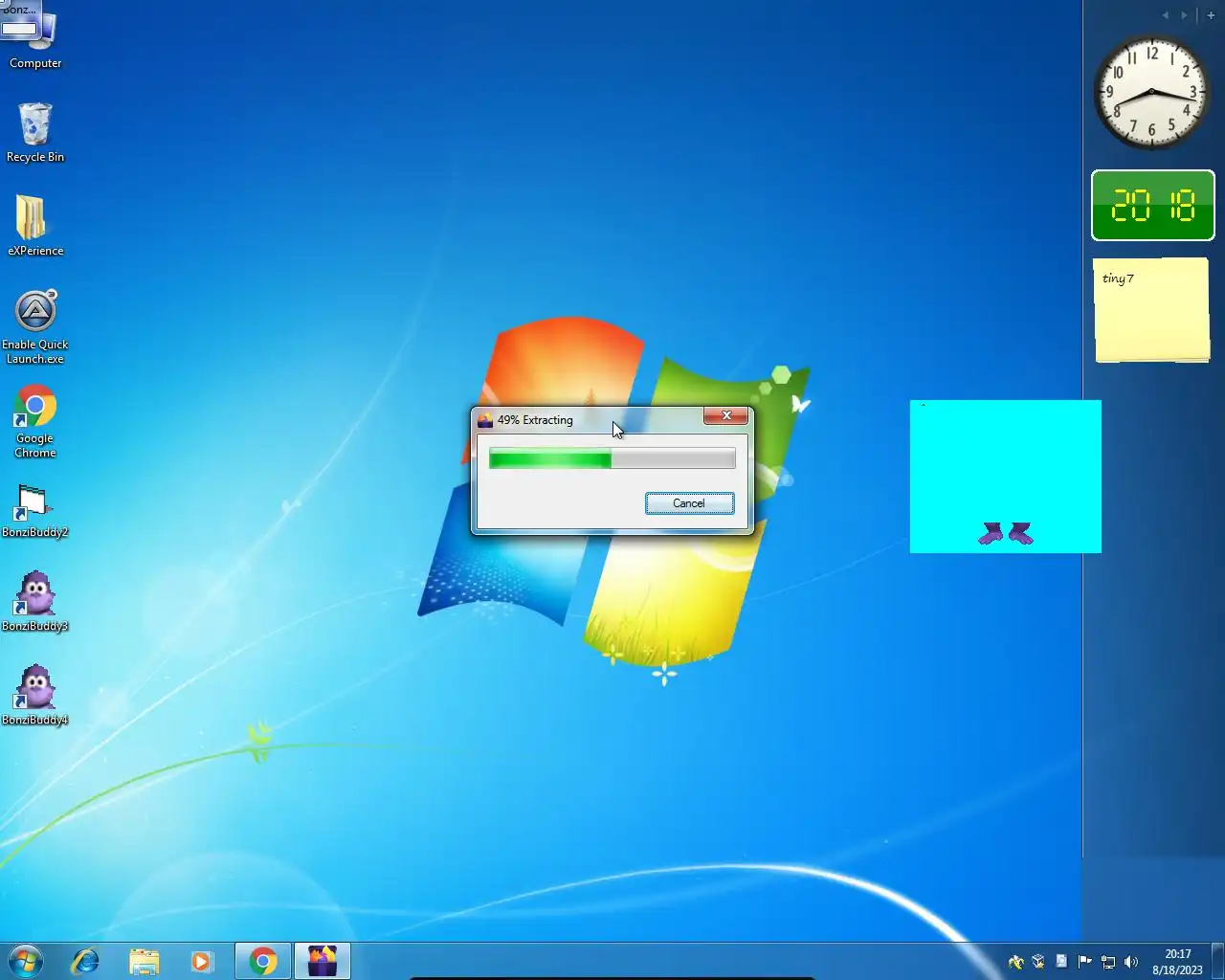Open Windows Media Player taskbar icon
Screen dimensions: 1225x980
coord(202,961)
